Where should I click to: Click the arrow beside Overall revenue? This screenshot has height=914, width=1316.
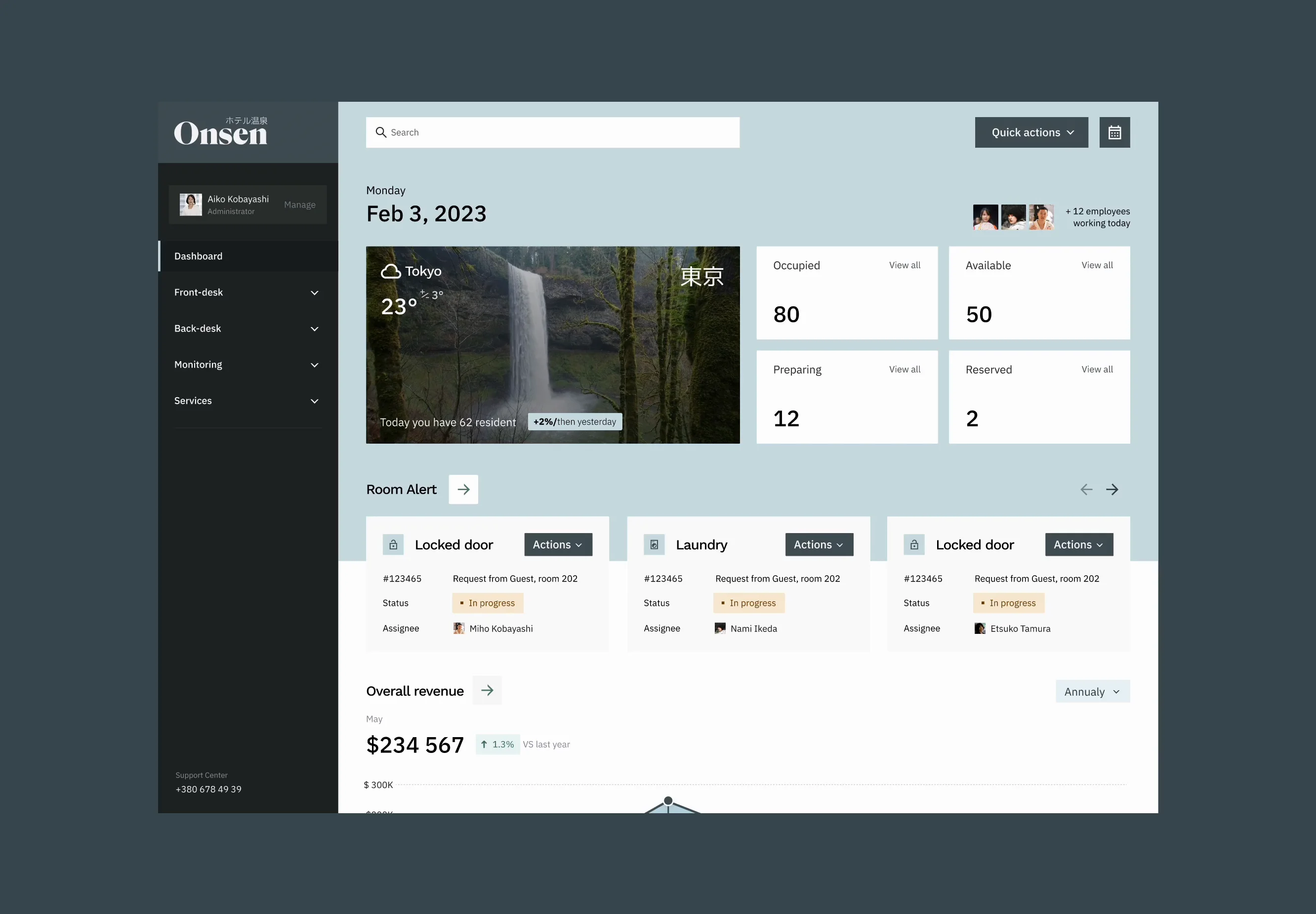tap(488, 691)
